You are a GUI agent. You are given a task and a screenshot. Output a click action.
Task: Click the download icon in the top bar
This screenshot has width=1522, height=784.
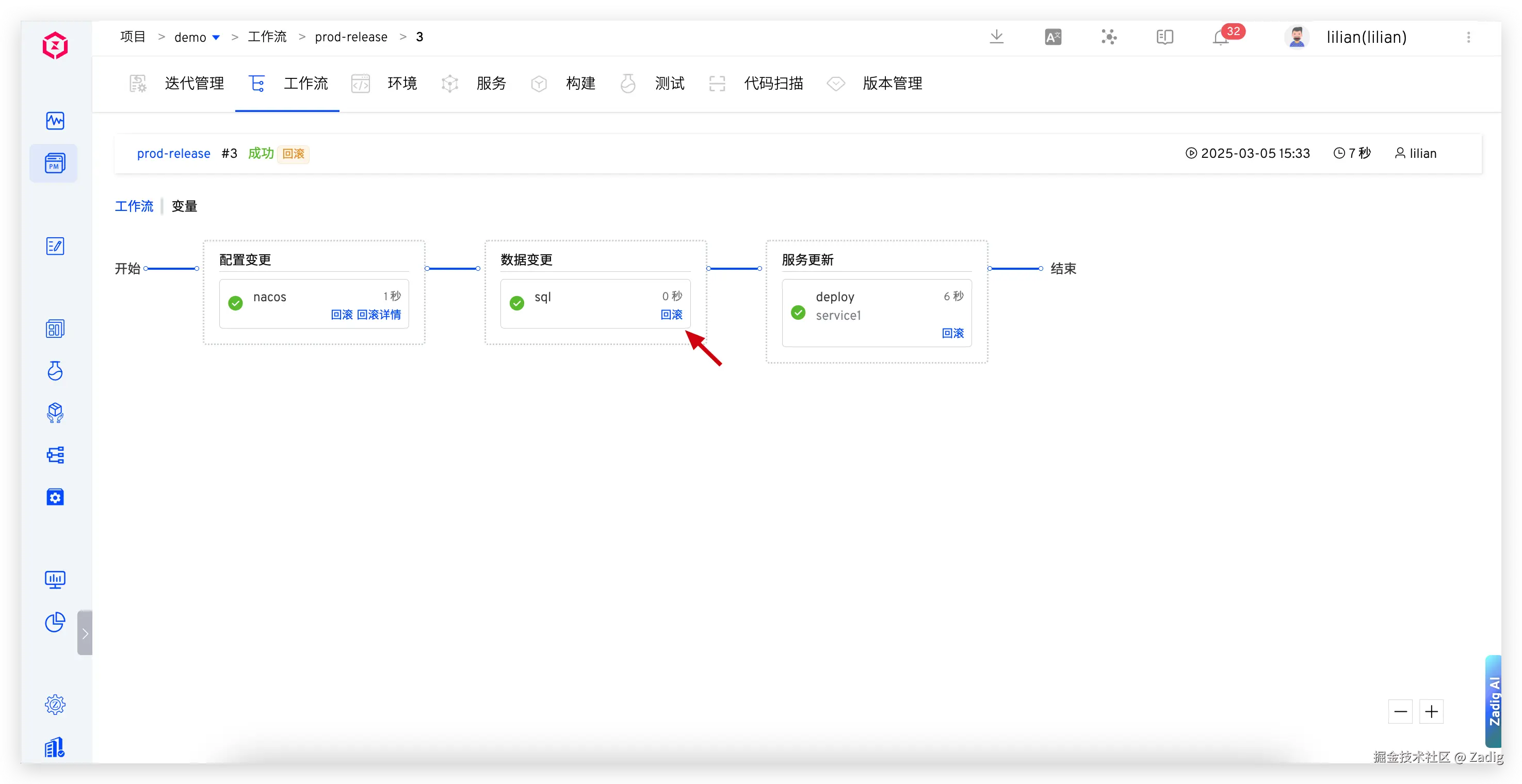pos(996,37)
